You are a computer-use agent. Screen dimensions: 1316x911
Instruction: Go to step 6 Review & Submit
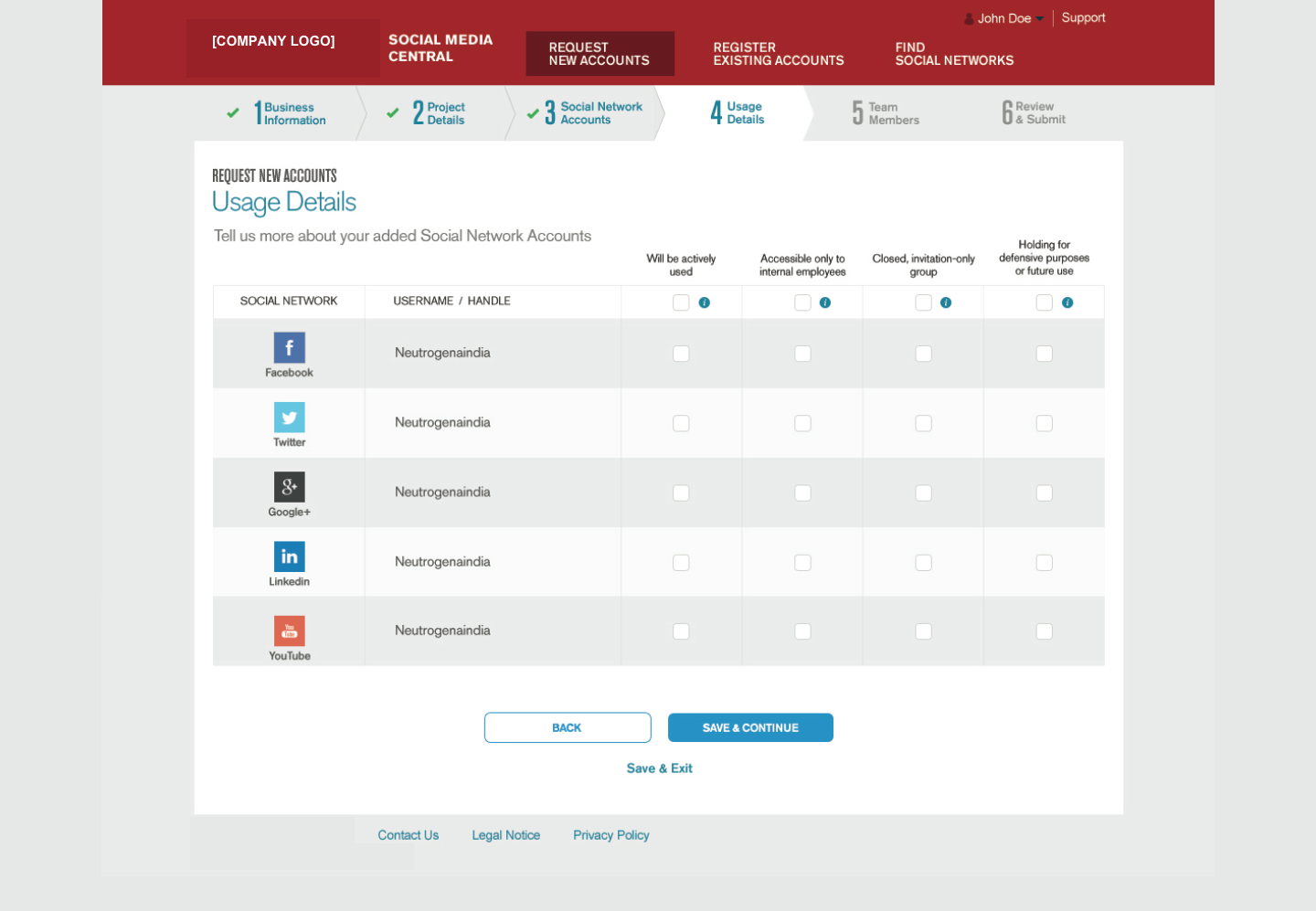[1034, 113]
